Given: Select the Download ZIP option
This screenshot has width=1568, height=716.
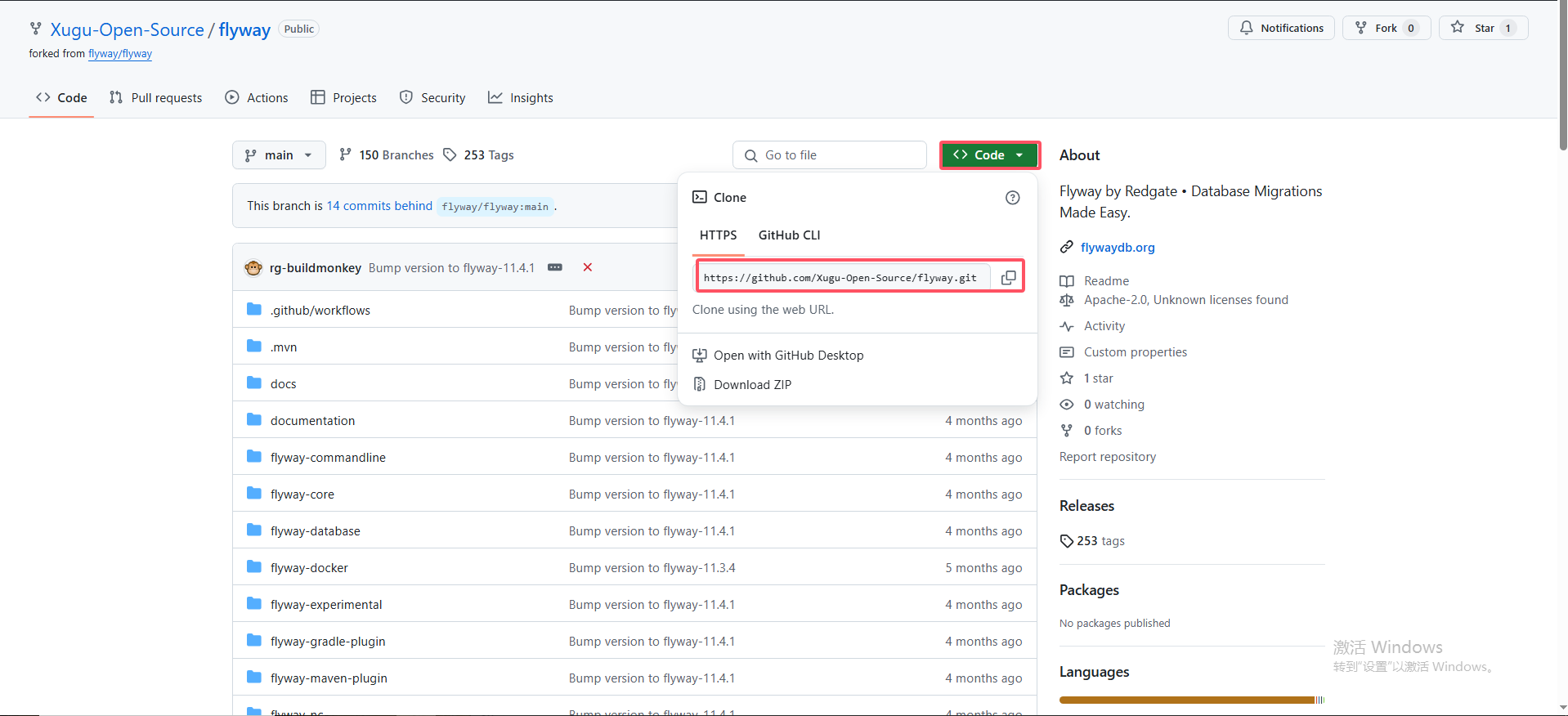Looking at the screenshot, I should (x=752, y=385).
